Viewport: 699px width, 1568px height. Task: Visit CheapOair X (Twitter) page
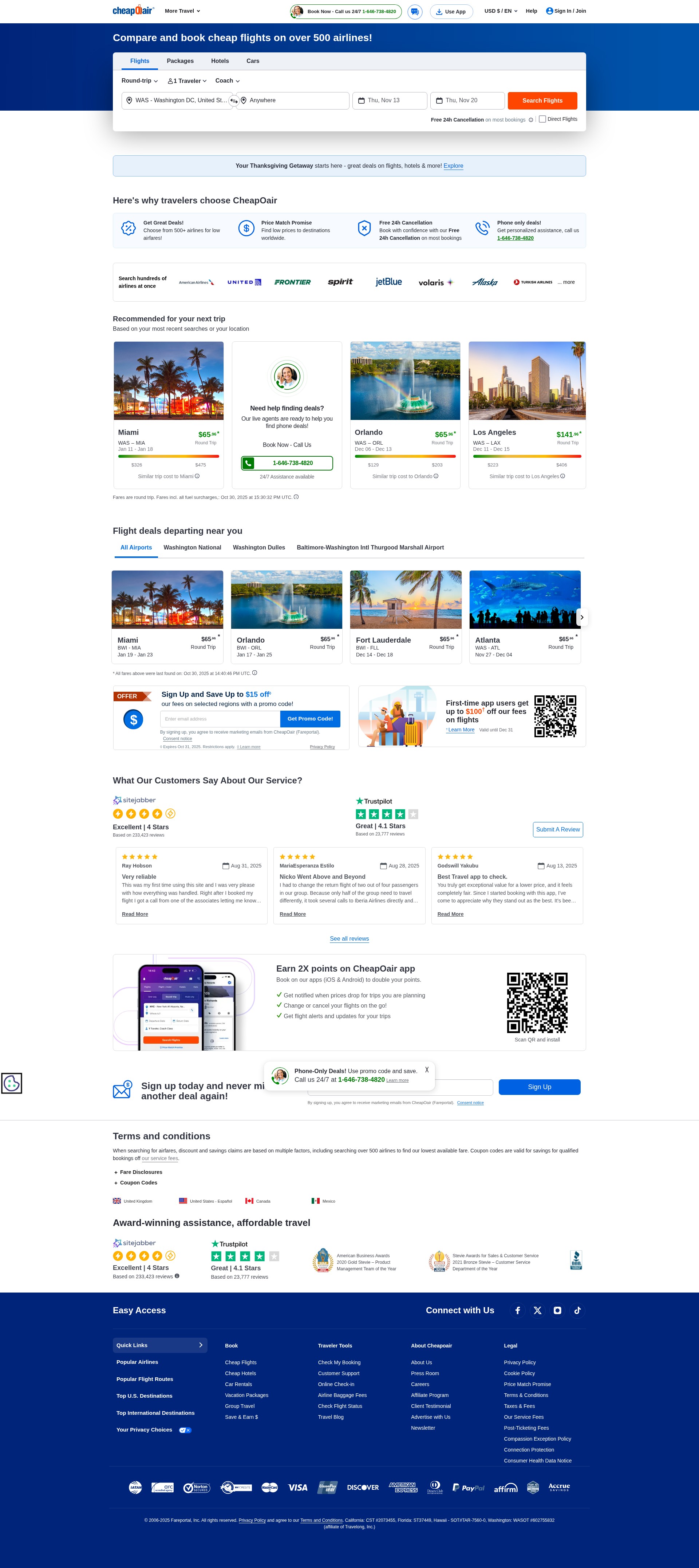point(537,1310)
